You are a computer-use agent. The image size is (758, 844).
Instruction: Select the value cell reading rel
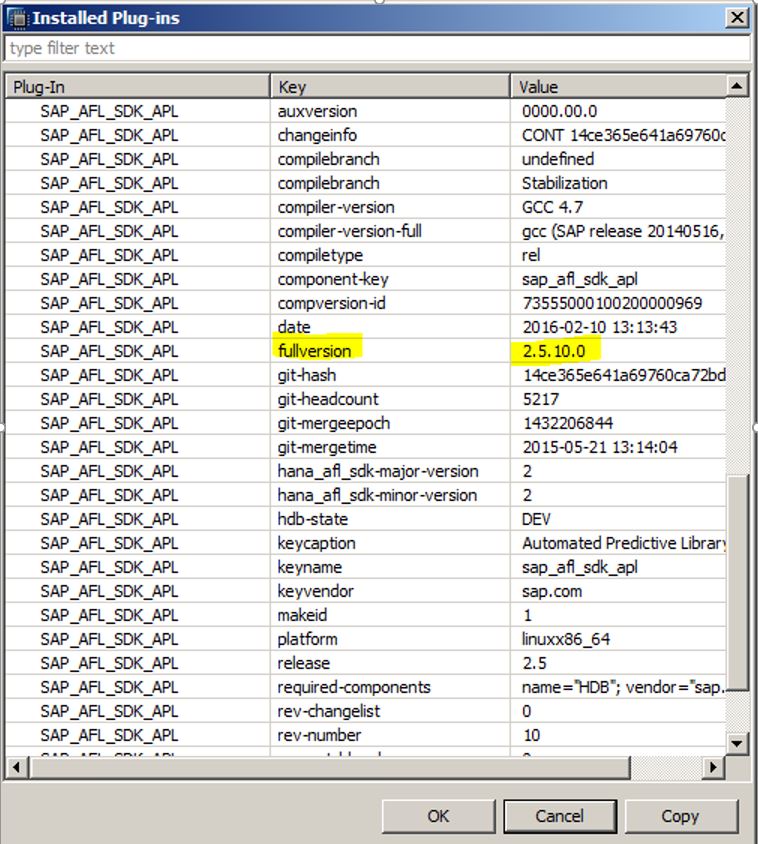618,255
